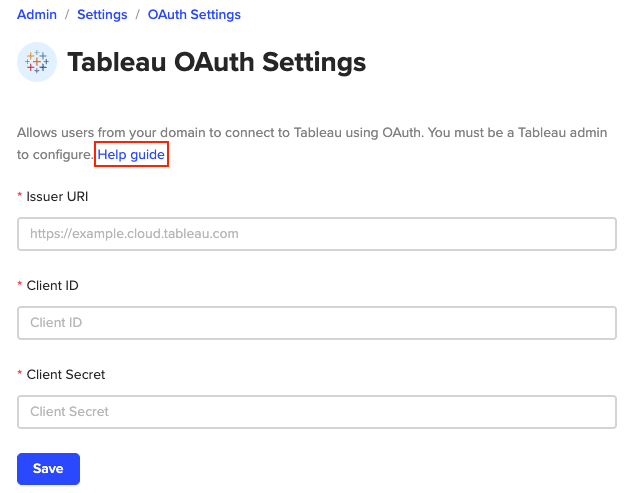
Task: Click the slash separator after Settings breadcrumb
Action: 137,15
